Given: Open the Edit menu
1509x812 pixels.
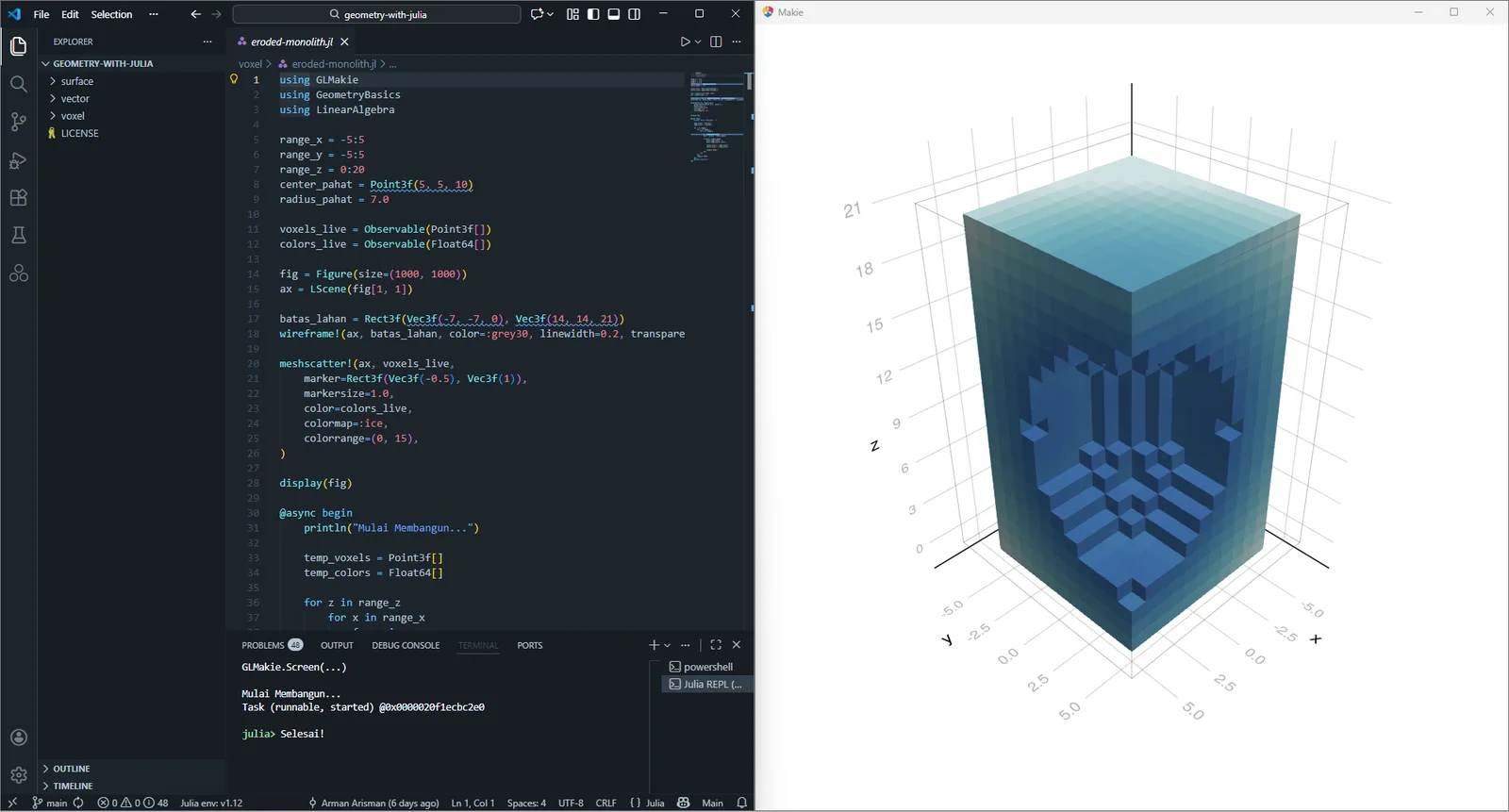Looking at the screenshot, I should click(x=70, y=14).
